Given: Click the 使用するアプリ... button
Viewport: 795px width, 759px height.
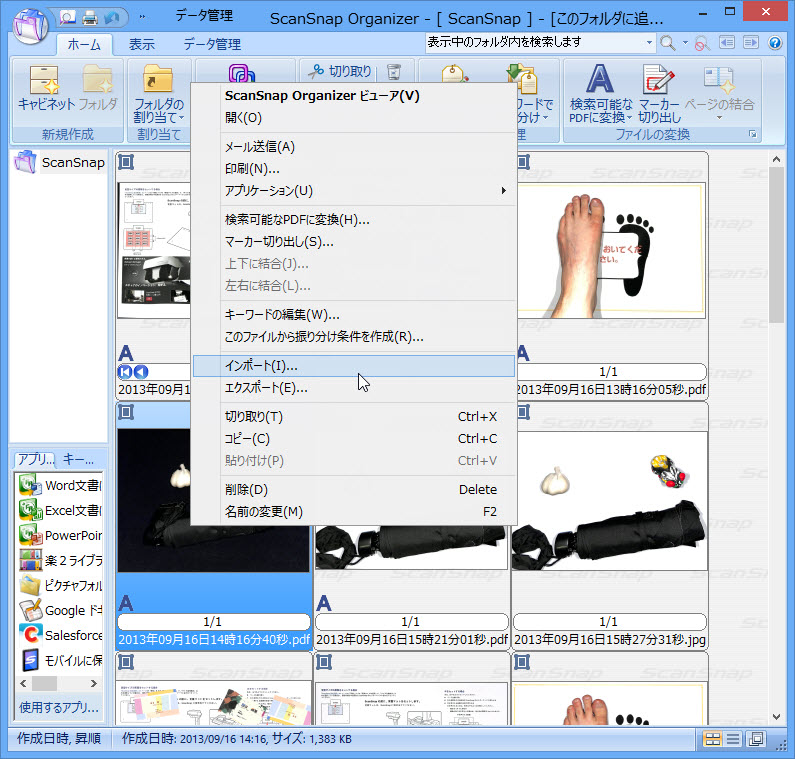Looking at the screenshot, I should [x=59, y=707].
